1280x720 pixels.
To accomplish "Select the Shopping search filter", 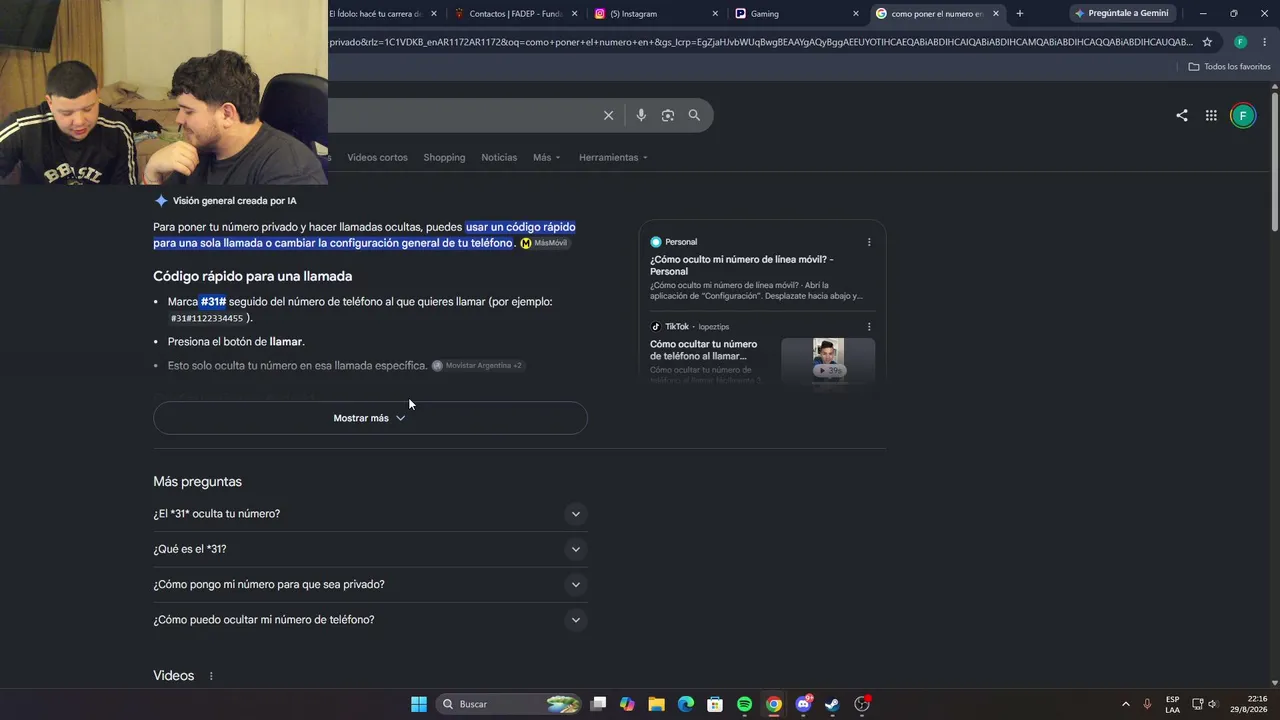I will pyautogui.click(x=444, y=157).
